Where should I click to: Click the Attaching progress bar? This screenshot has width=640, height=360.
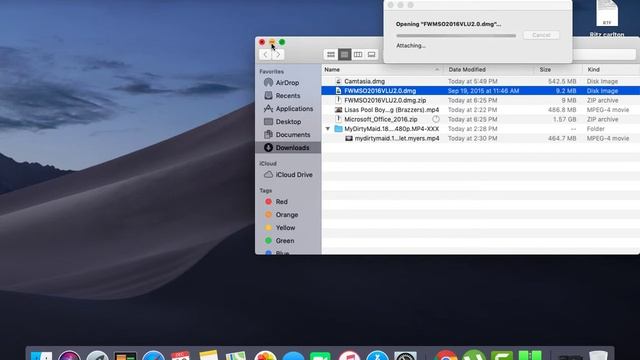coord(456,36)
